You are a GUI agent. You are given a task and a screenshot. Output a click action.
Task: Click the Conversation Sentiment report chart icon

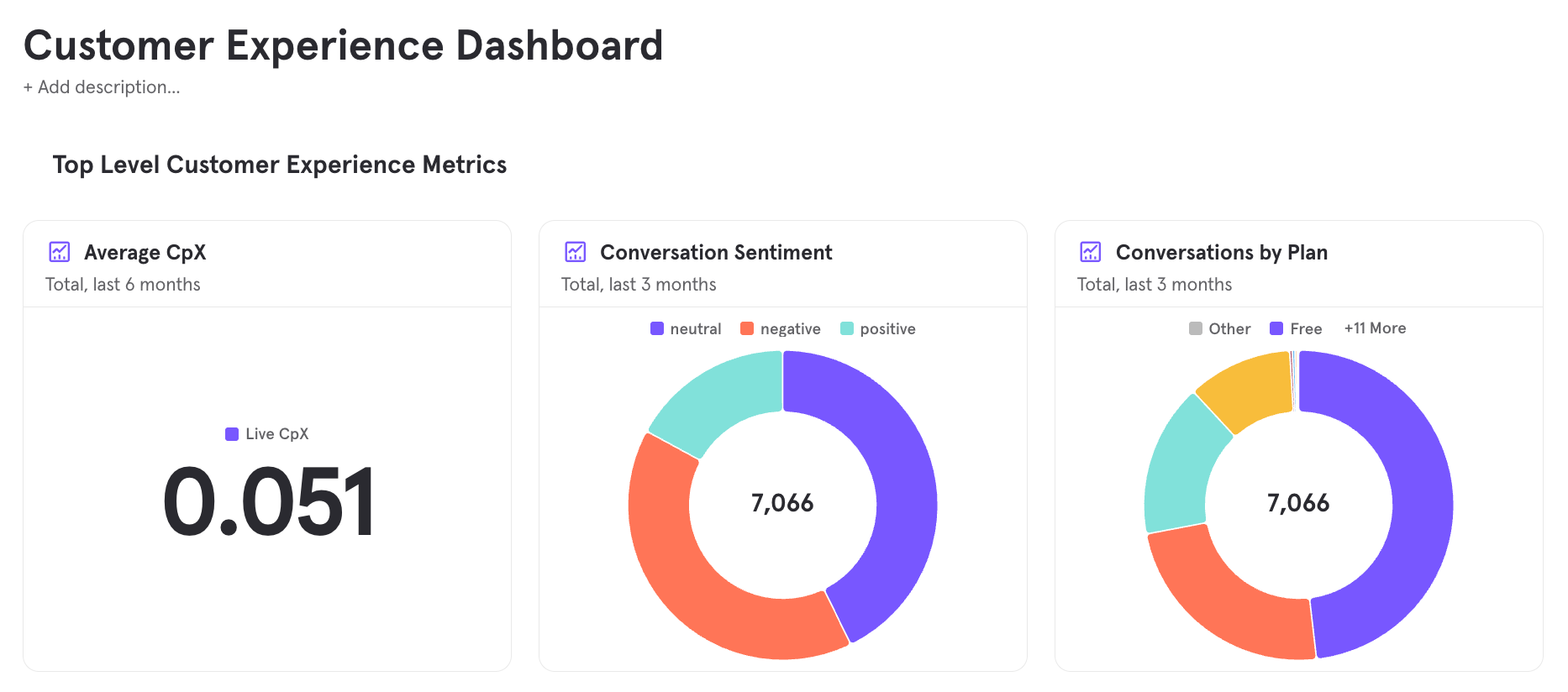coord(576,252)
